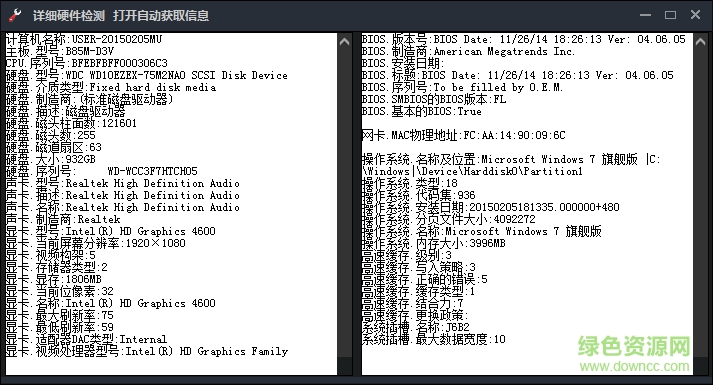Select video memory line 1806MB

[53, 279]
